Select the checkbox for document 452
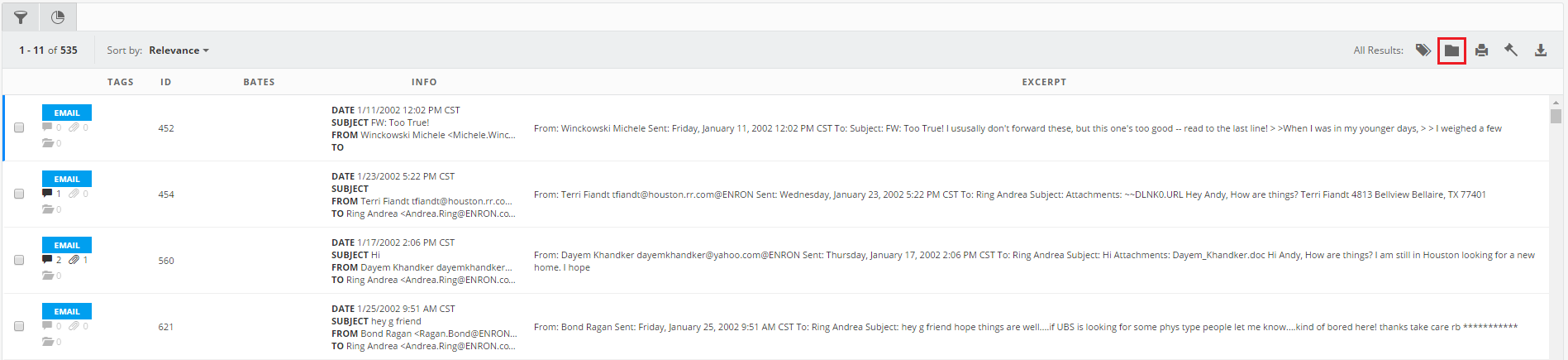The image size is (1568, 360). [19, 127]
